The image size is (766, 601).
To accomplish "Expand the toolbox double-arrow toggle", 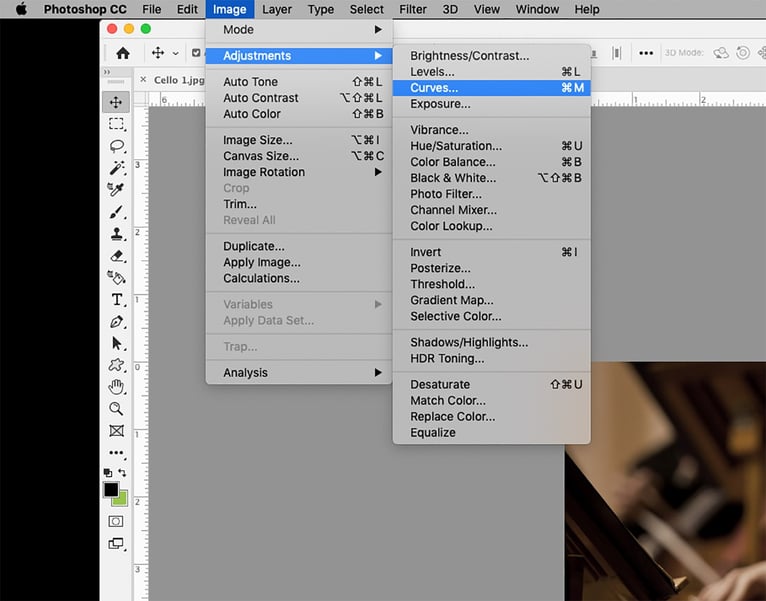I will [x=107, y=72].
